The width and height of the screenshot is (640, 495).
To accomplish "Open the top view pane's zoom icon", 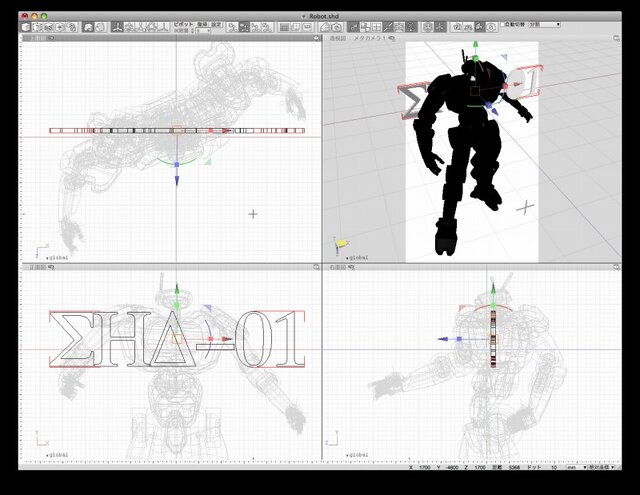I will coord(316,38).
